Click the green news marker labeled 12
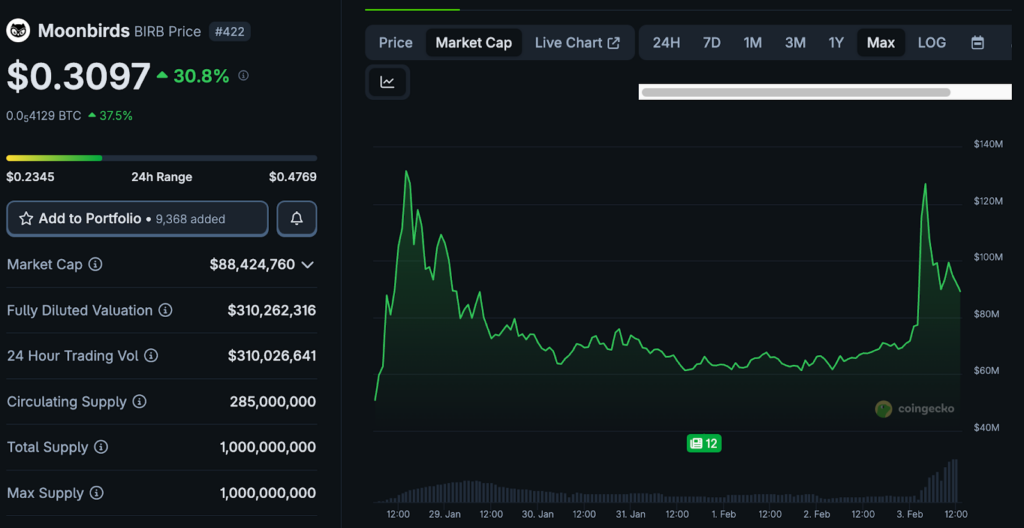Image resolution: width=1024 pixels, height=528 pixels. tap(703, 443)
